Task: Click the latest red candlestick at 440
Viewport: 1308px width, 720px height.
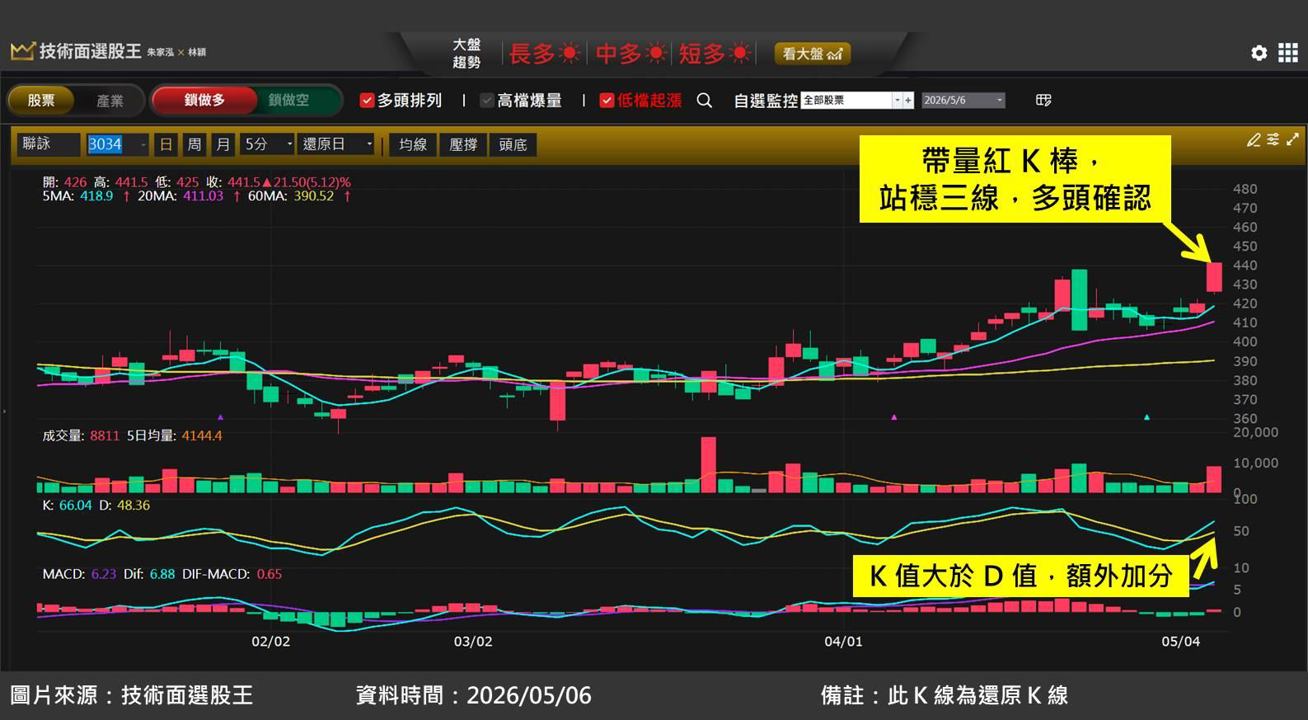Action: 1214,276
